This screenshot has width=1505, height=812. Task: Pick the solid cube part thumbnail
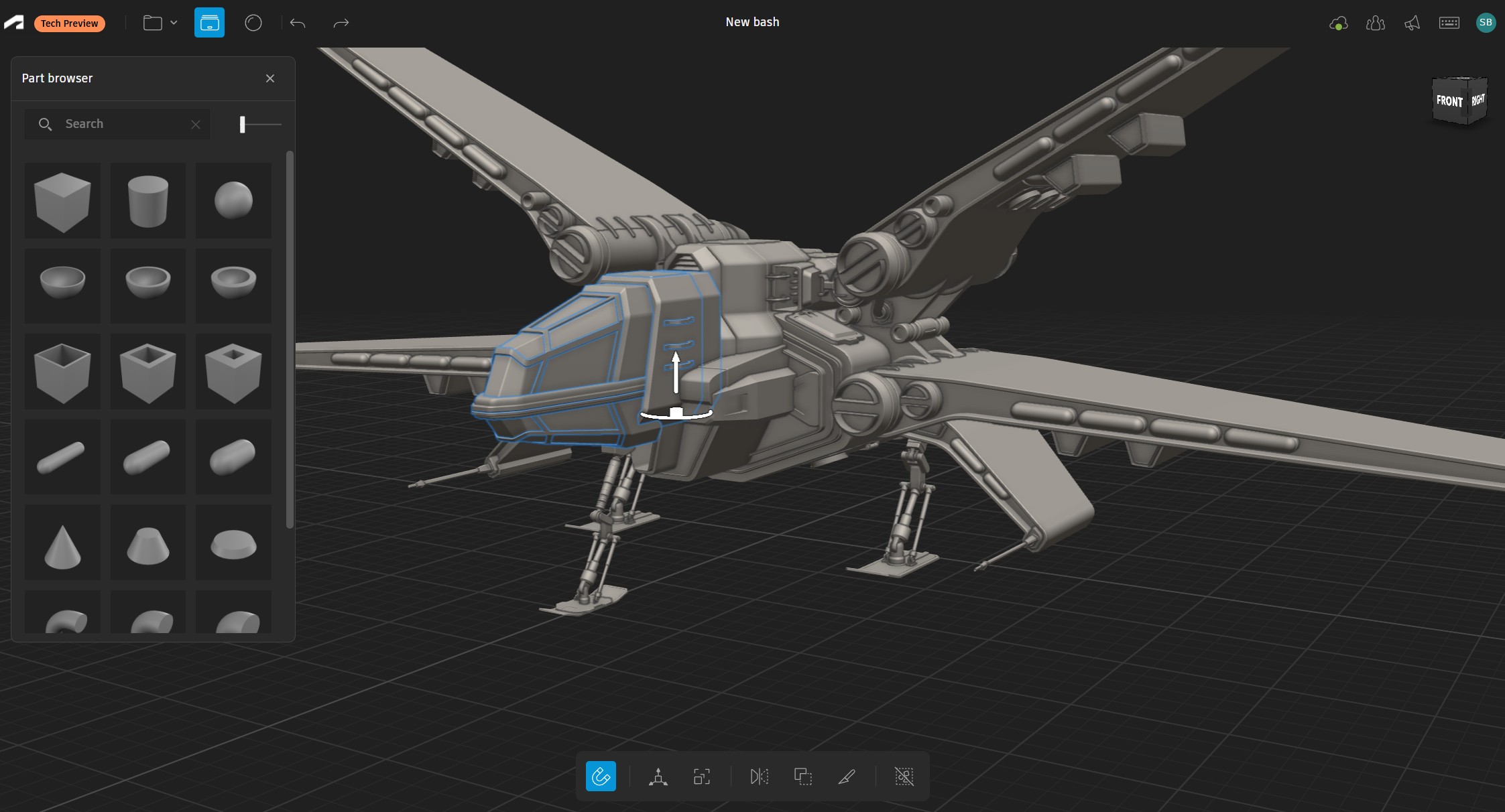click(x=62, y=201)
